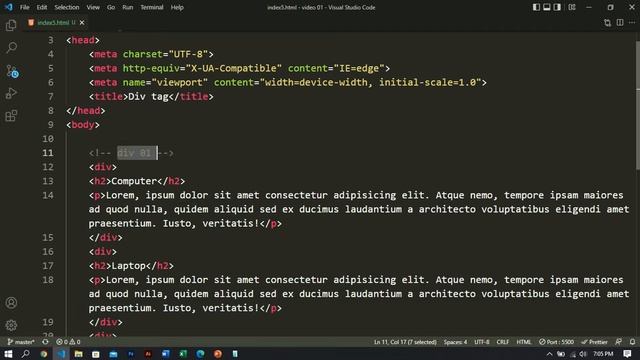Viewport: 640px width, 360px height.
Task: Open the Windows Action Center icon
Action: (627, 353)
